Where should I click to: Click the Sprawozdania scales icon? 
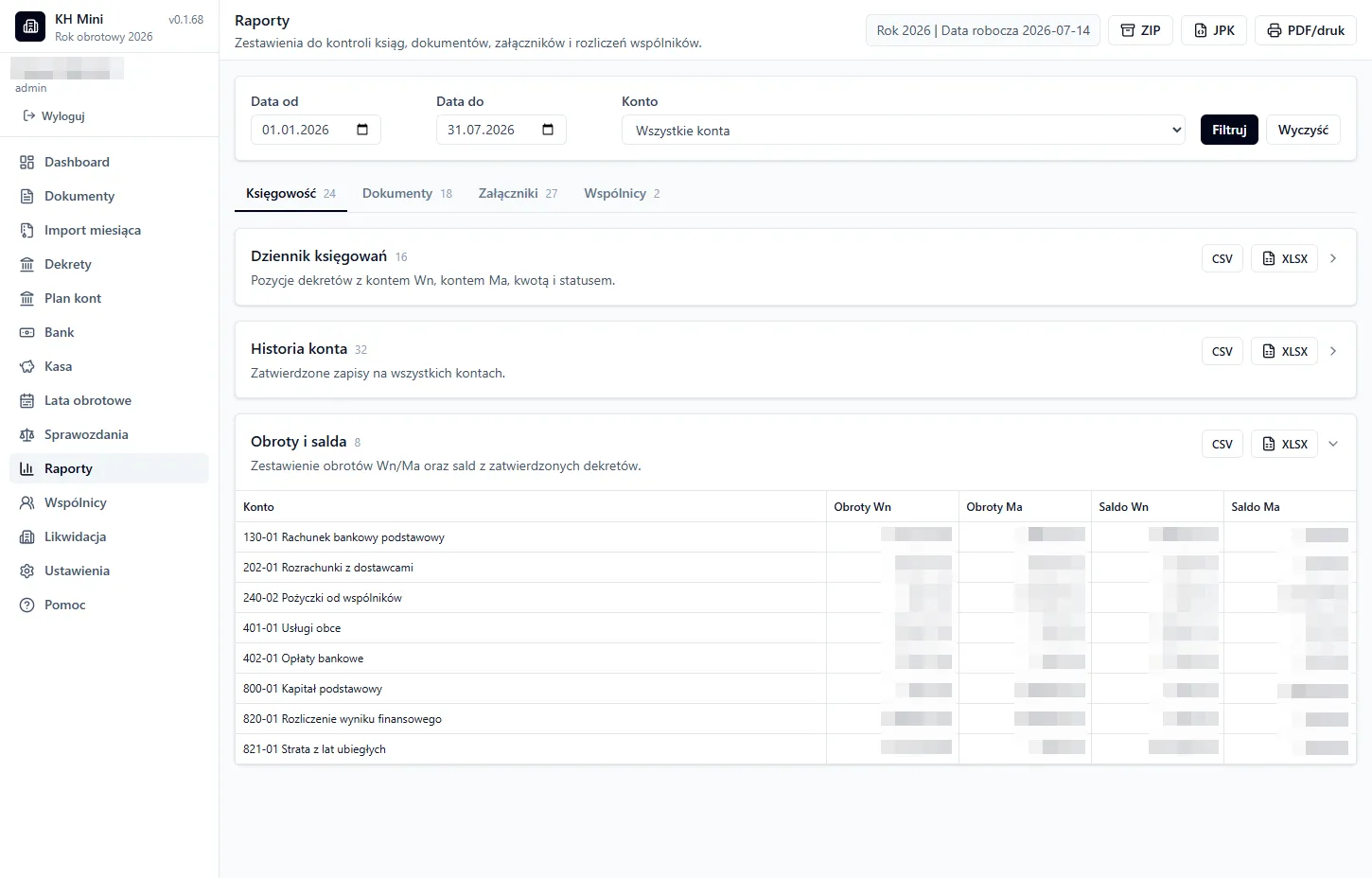[26, 434]
